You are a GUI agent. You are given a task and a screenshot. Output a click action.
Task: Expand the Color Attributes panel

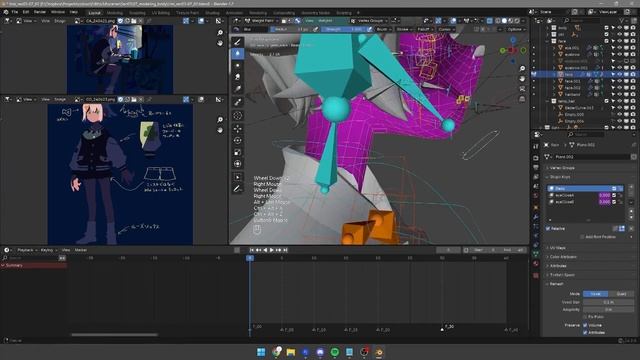click(x=562, y=257)
